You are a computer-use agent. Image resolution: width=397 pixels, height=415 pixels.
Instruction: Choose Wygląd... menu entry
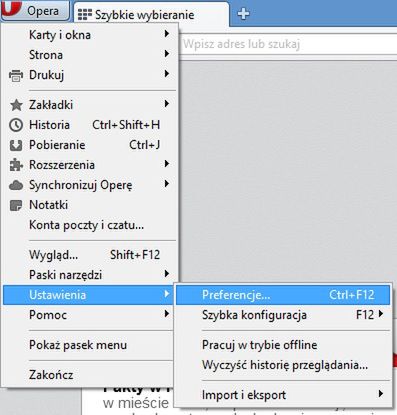tap(90, 255)
